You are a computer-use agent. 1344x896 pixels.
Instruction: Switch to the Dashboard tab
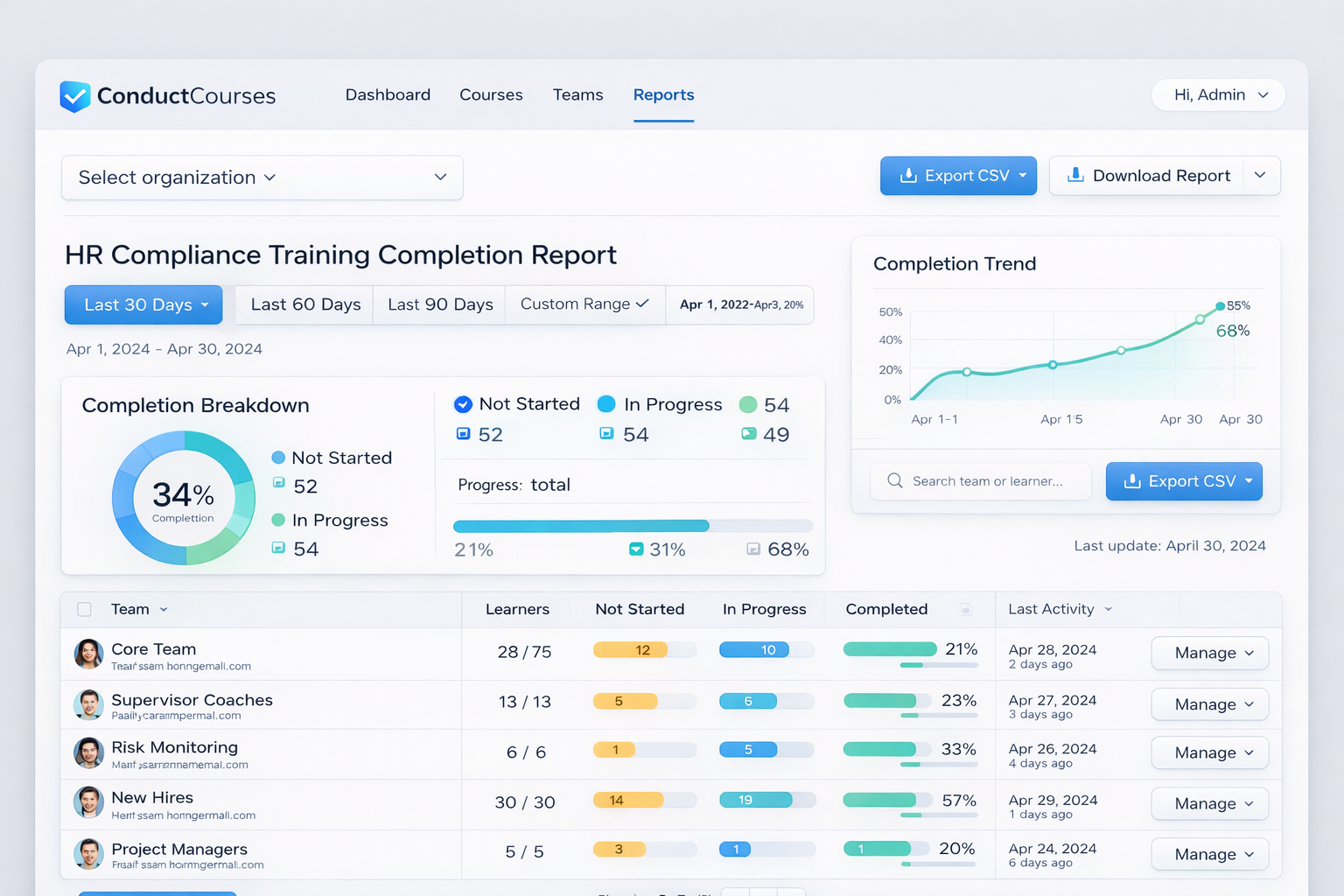[x=388, y=94]
